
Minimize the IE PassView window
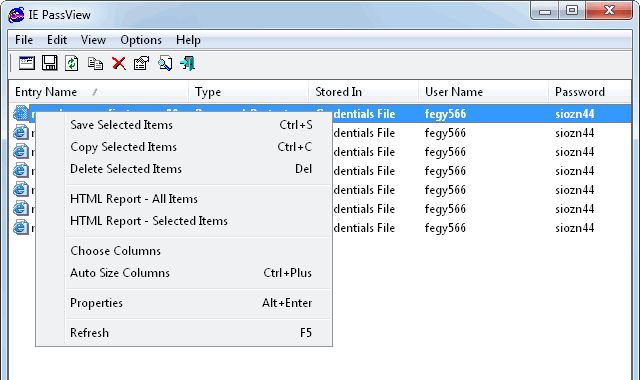click(x=545, y=11)
